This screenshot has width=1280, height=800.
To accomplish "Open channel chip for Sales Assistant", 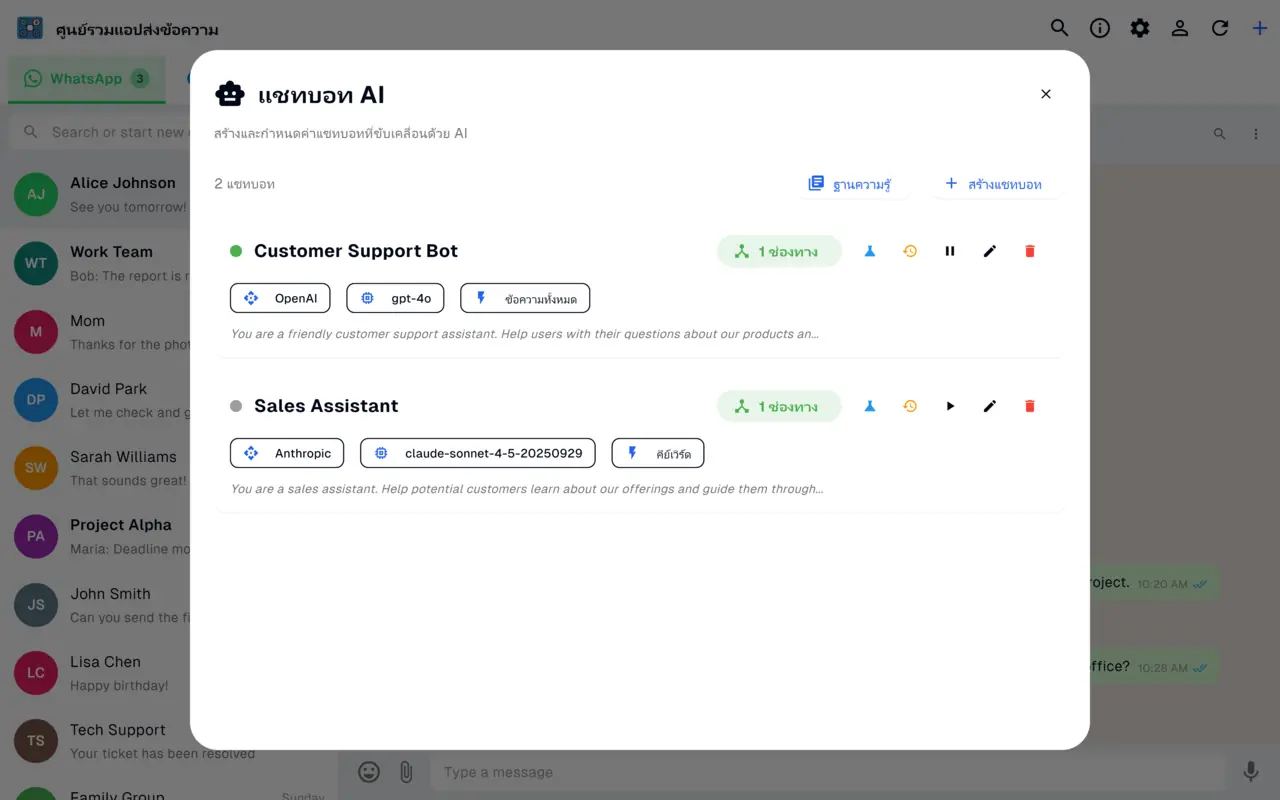I will 779,406.
